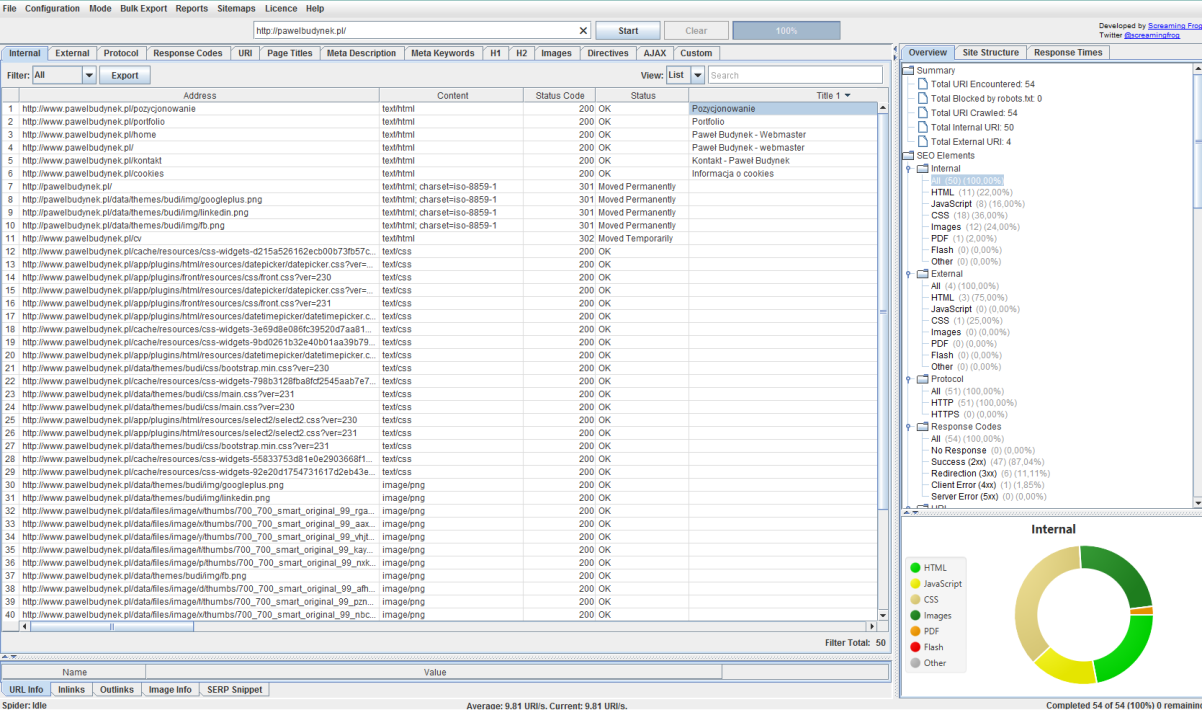Switch to the Meta Description tab
Image resolution: width=1202 pixels, height=710 pixels.
click(x=361, y=53)
